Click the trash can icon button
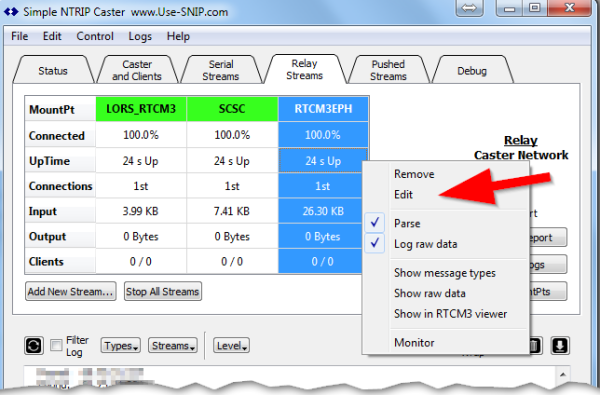 pyautogui.click(x=535, y=346)
